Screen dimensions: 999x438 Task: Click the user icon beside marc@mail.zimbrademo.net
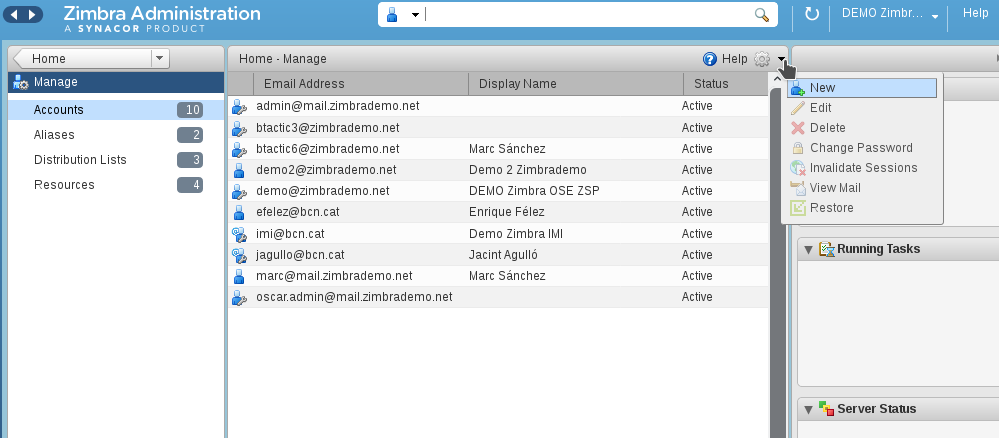239,276
